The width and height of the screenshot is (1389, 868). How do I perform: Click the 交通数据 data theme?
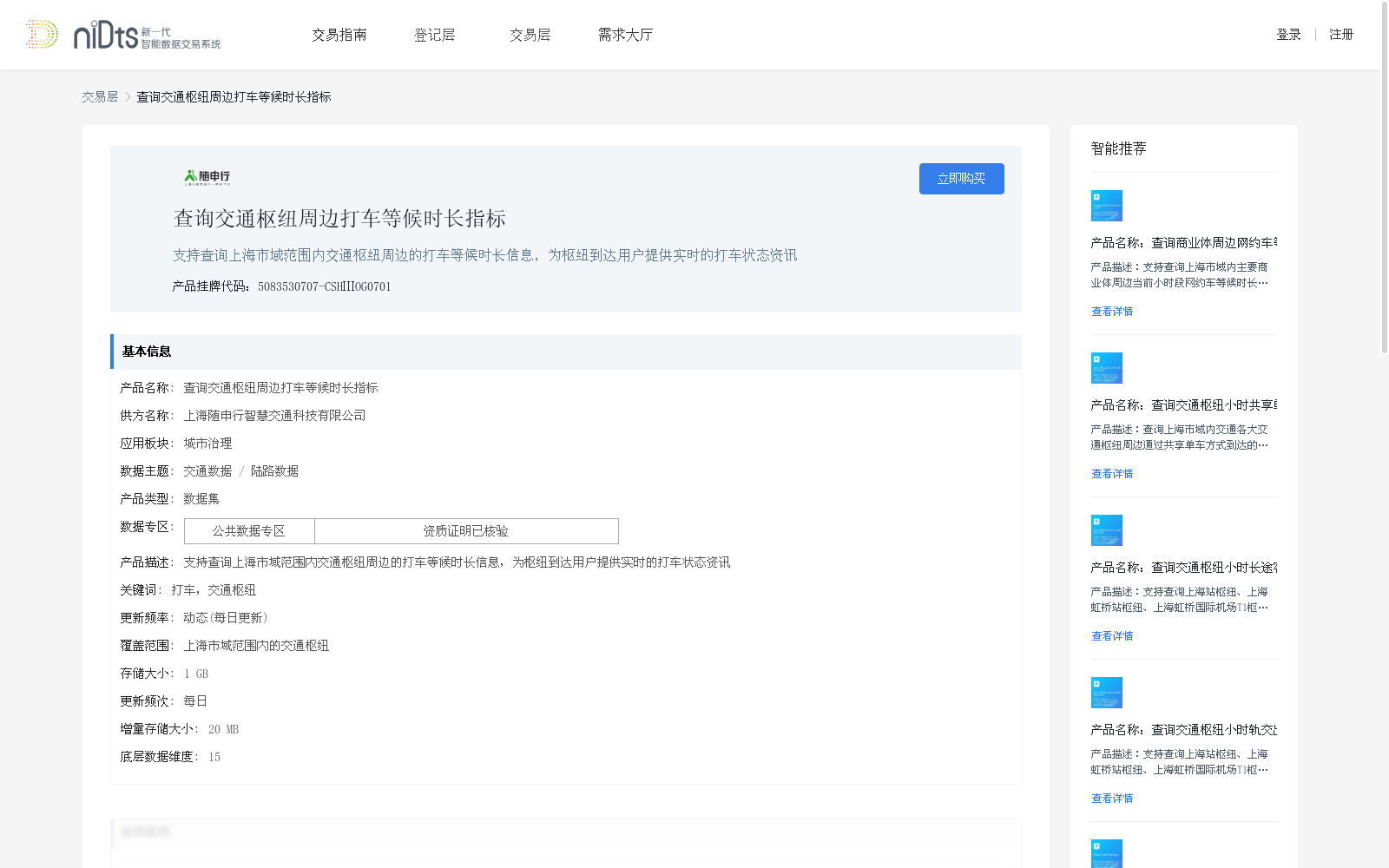pos(207,471)
